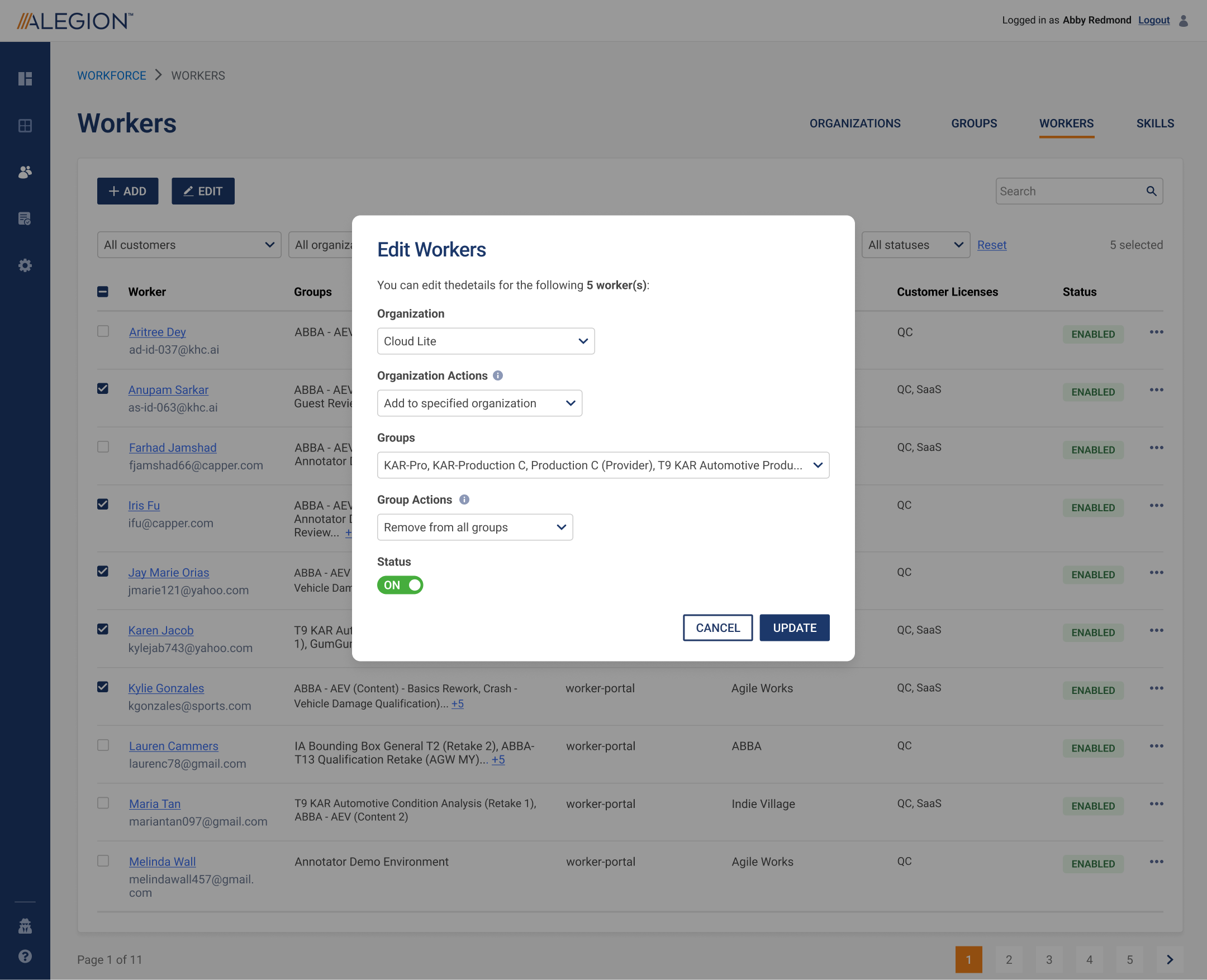
Task: Check the Melinda Wall row checkbox
Action: 103,860
